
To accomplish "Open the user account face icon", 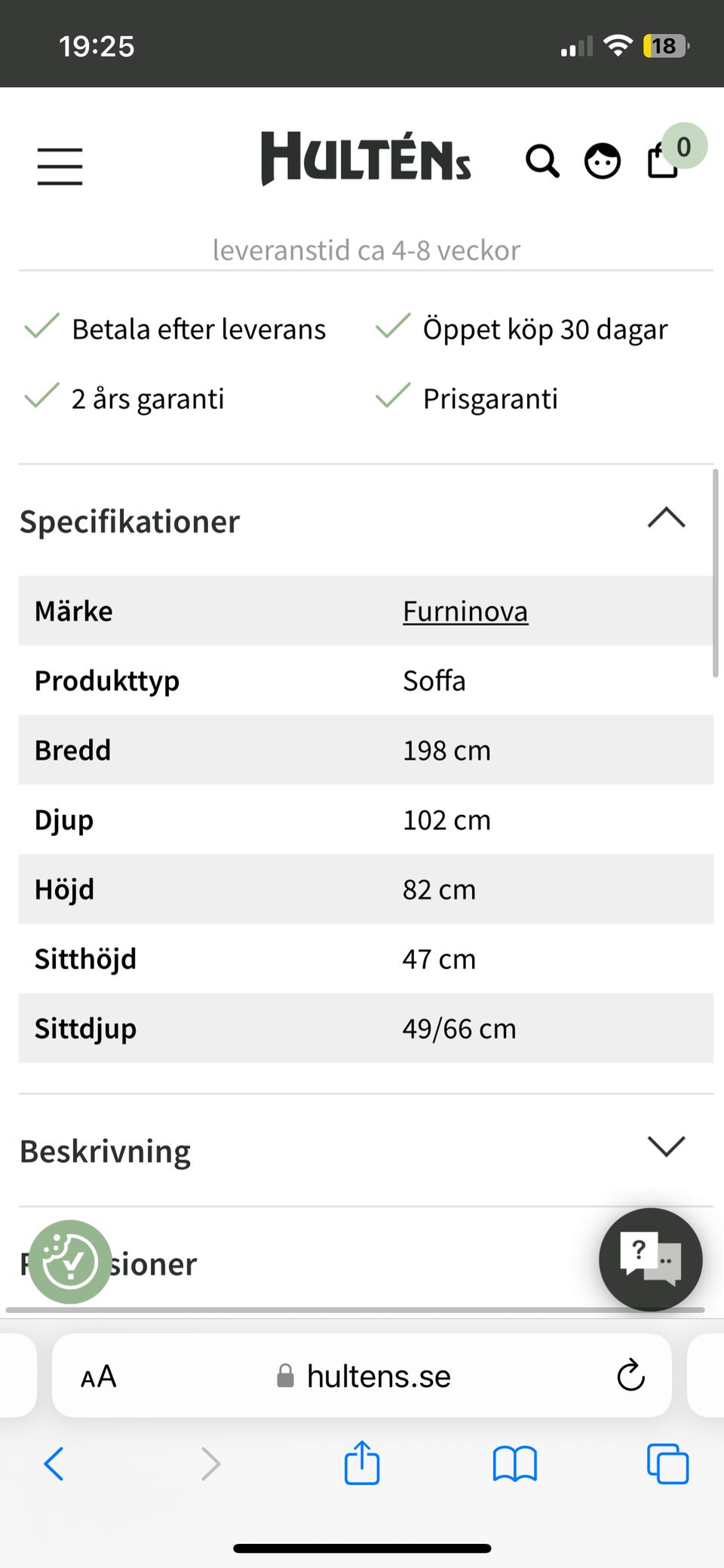I will click(603, 161).
